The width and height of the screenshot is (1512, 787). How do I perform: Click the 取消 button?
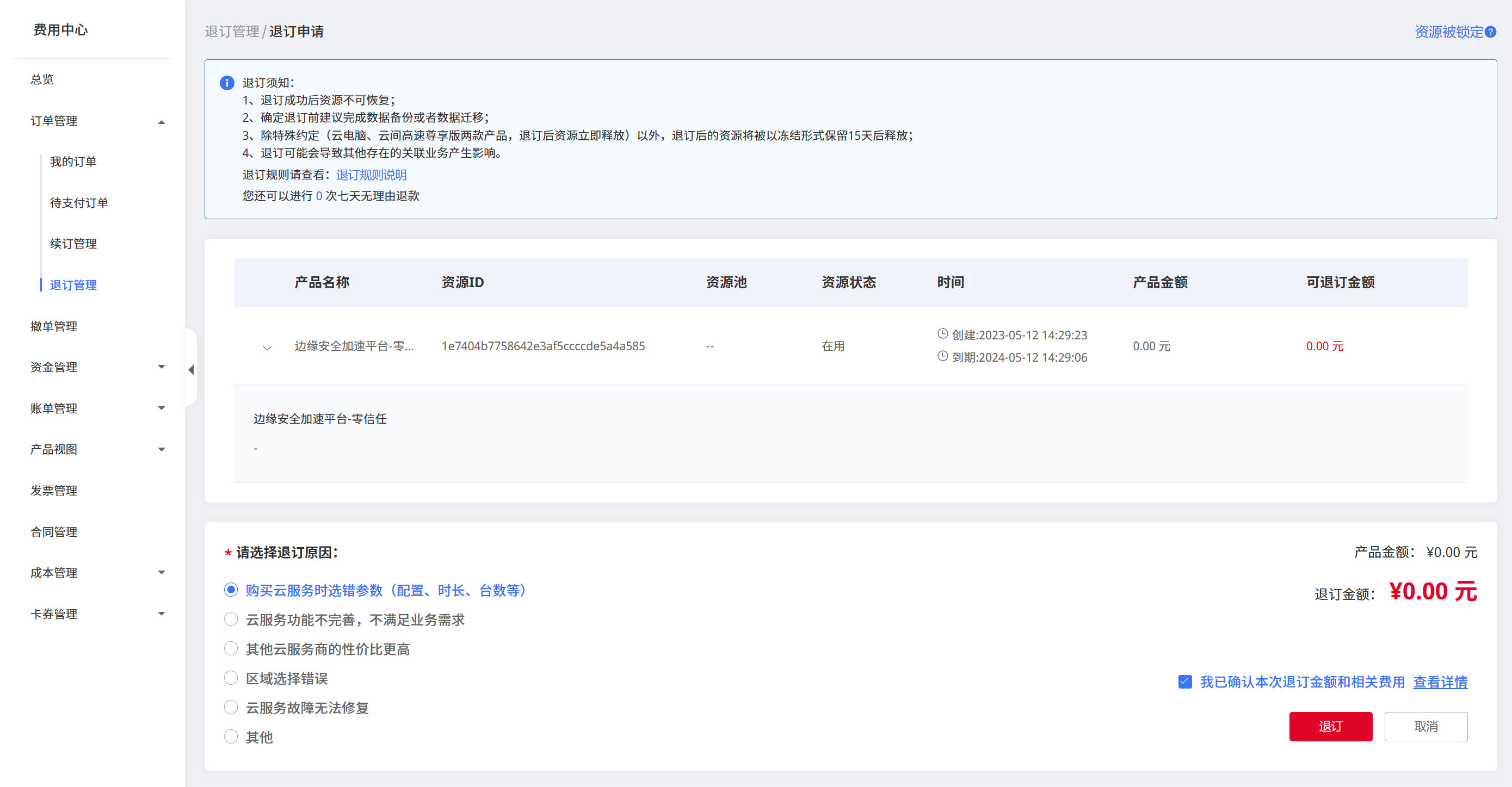point(1425,726)
